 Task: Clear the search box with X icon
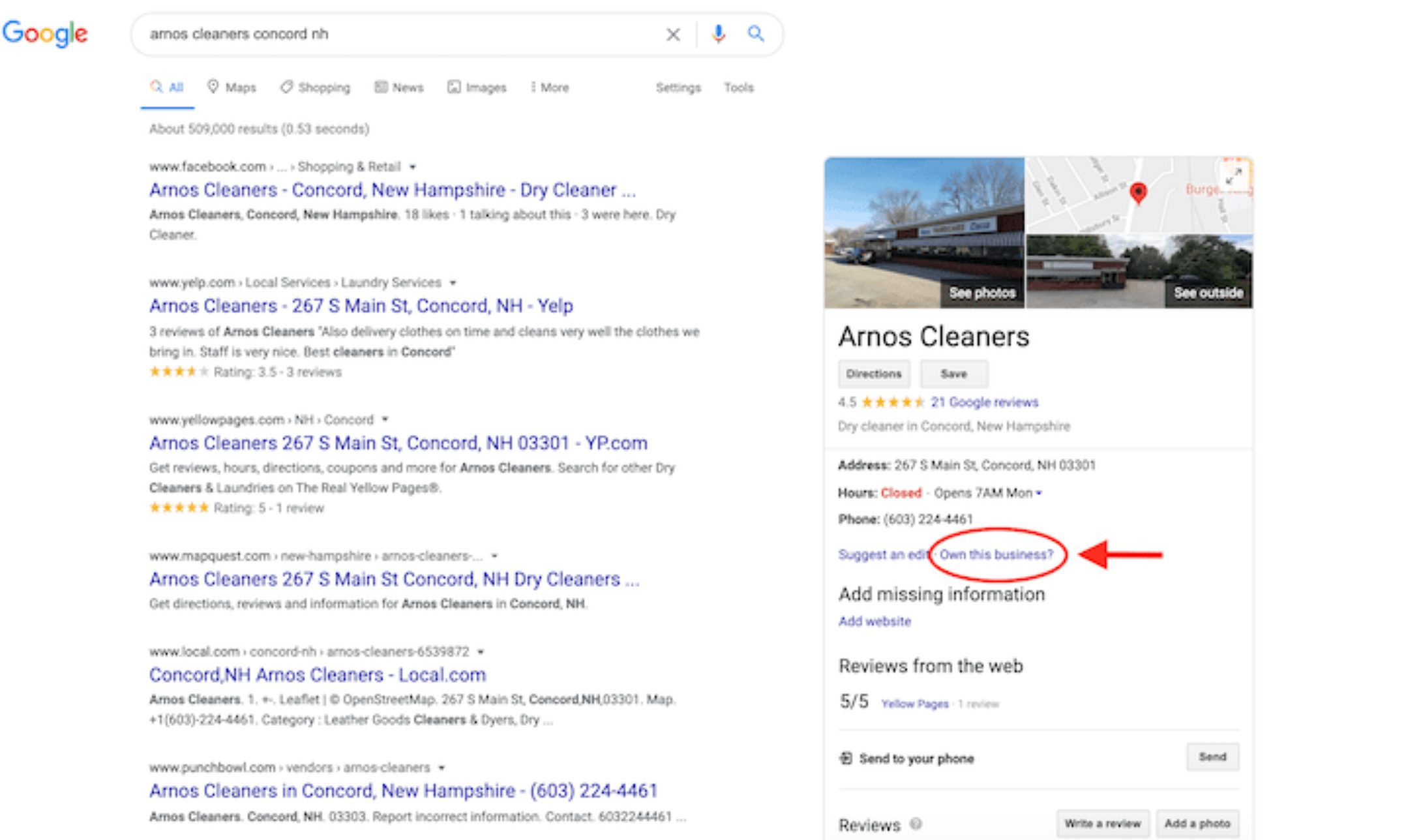[x=673, y=34]
